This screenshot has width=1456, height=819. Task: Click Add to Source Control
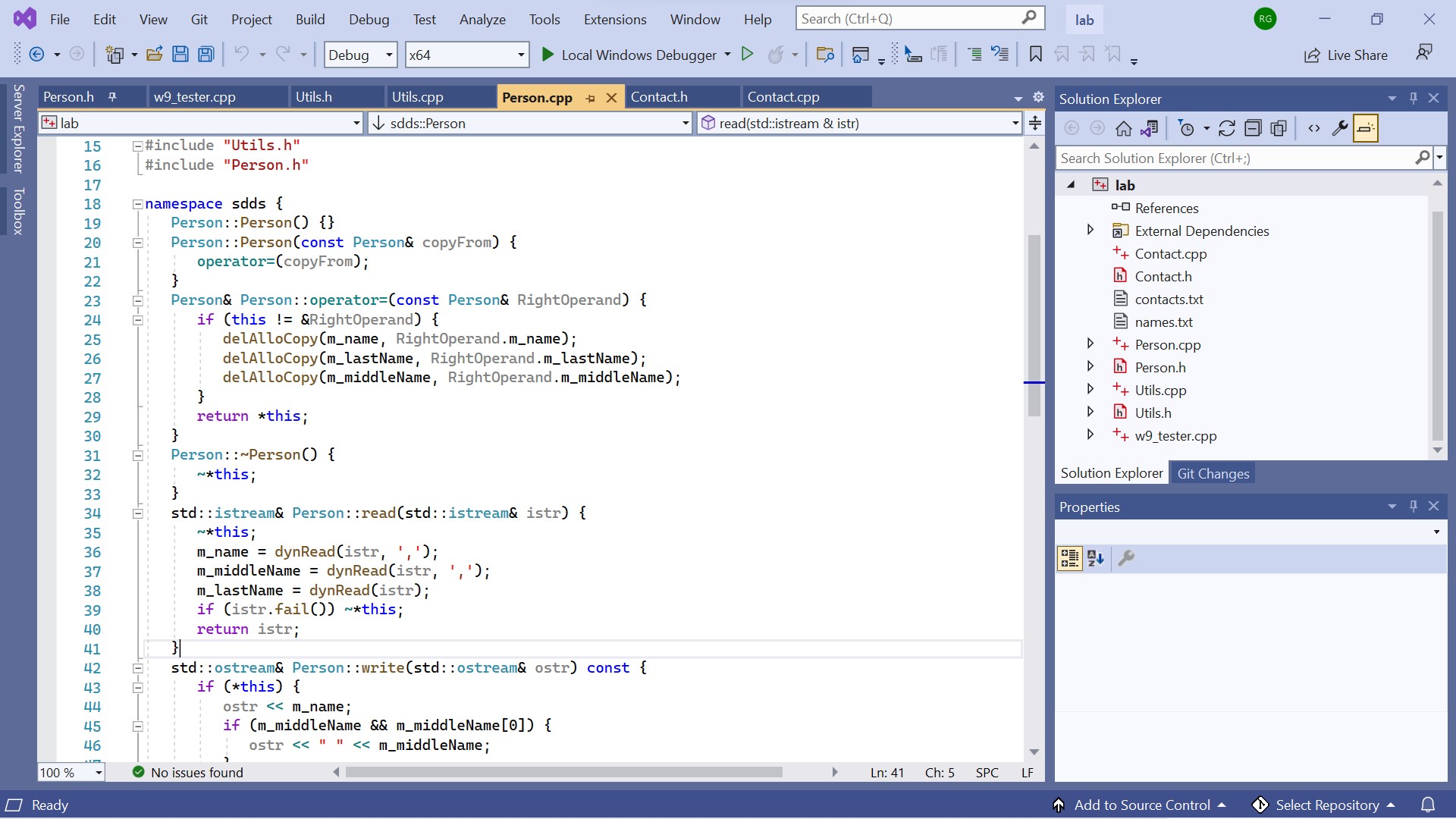pyautogui.click(x=1141, y=805)
